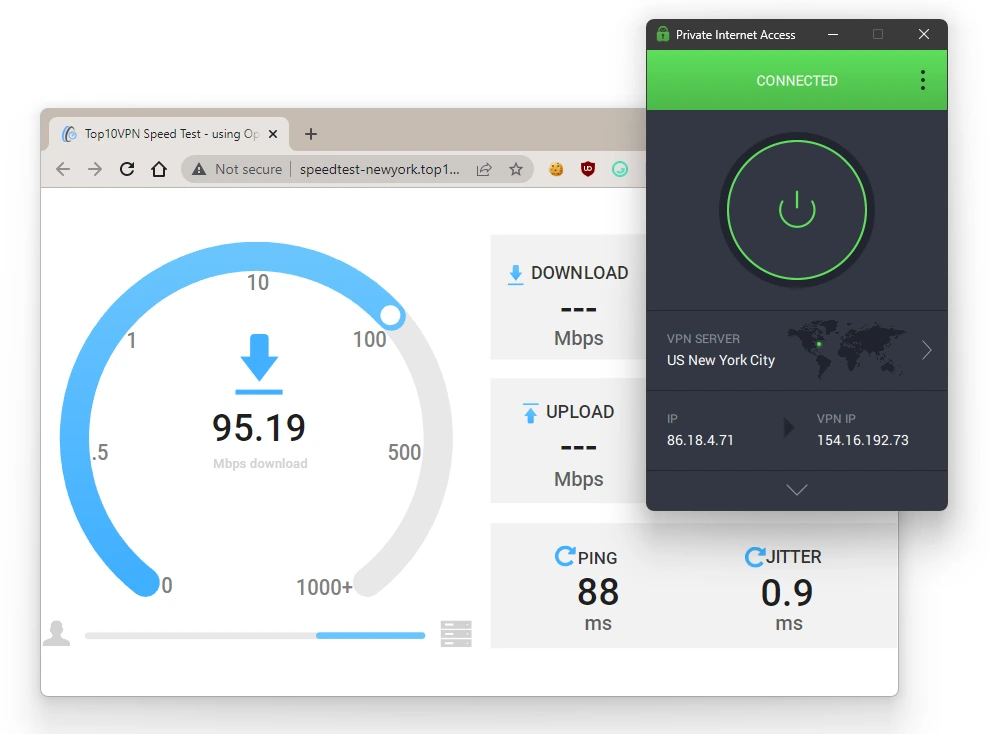The height and width of the screenshot is (734, 989).
Task: Click the browser back arrow
Action: 63,170
